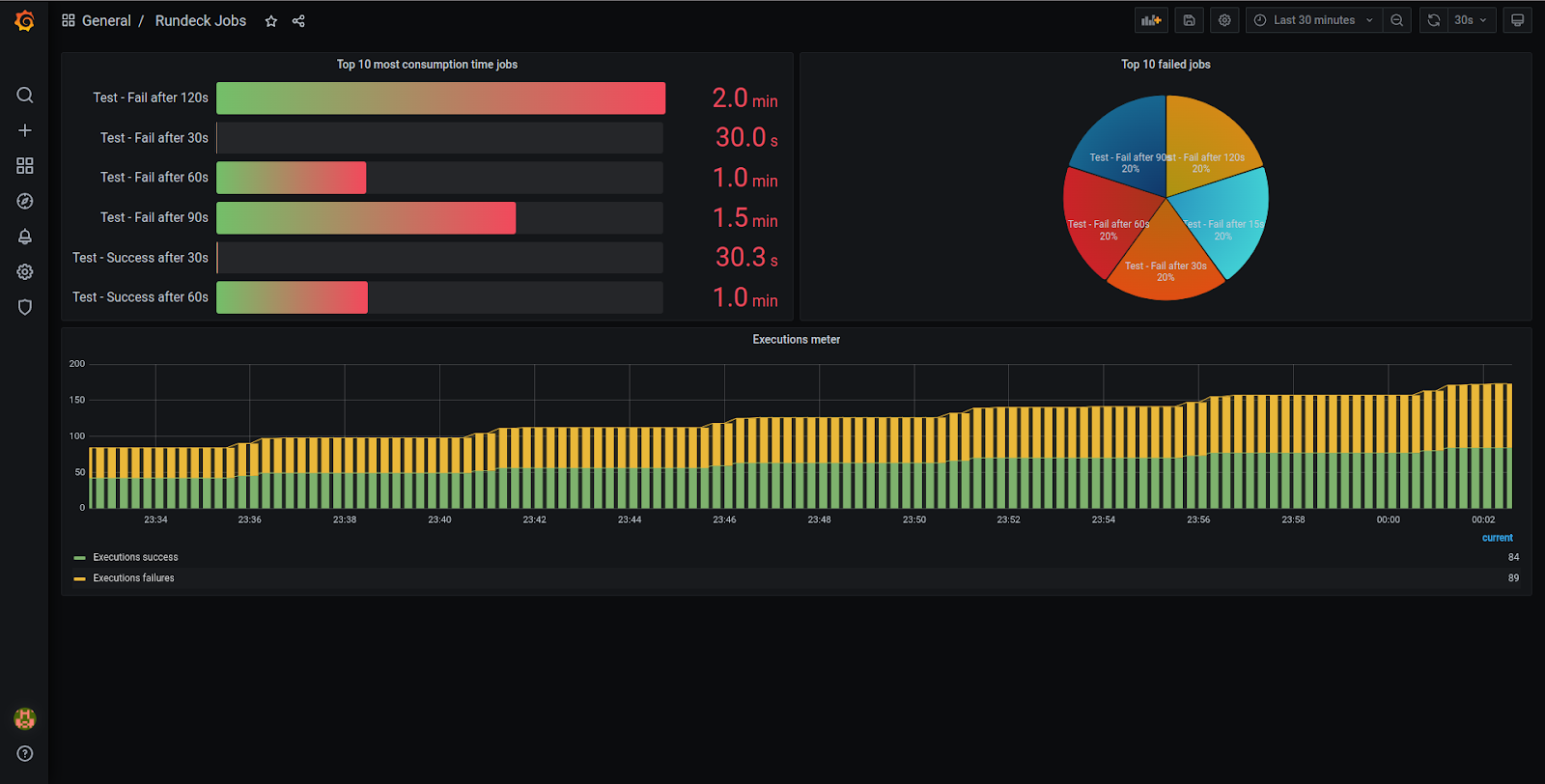Go to the General folder breadcrumb
The image size is (1545, 784).
(106, 21)
